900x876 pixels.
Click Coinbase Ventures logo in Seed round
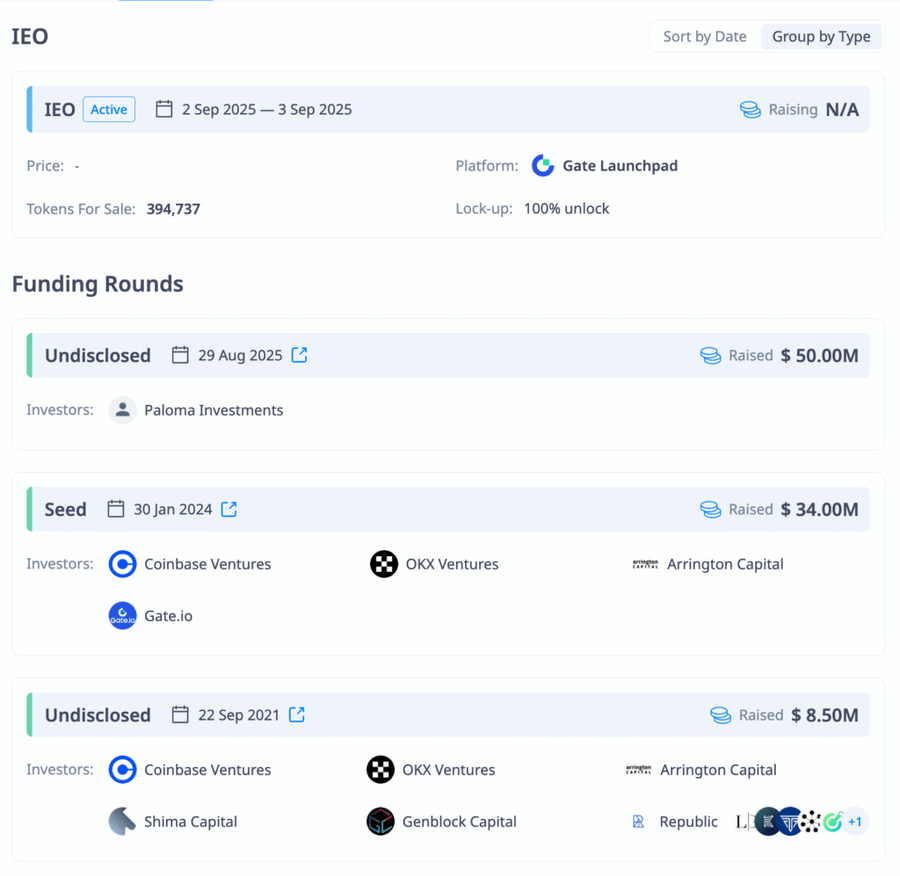point(122,564)
